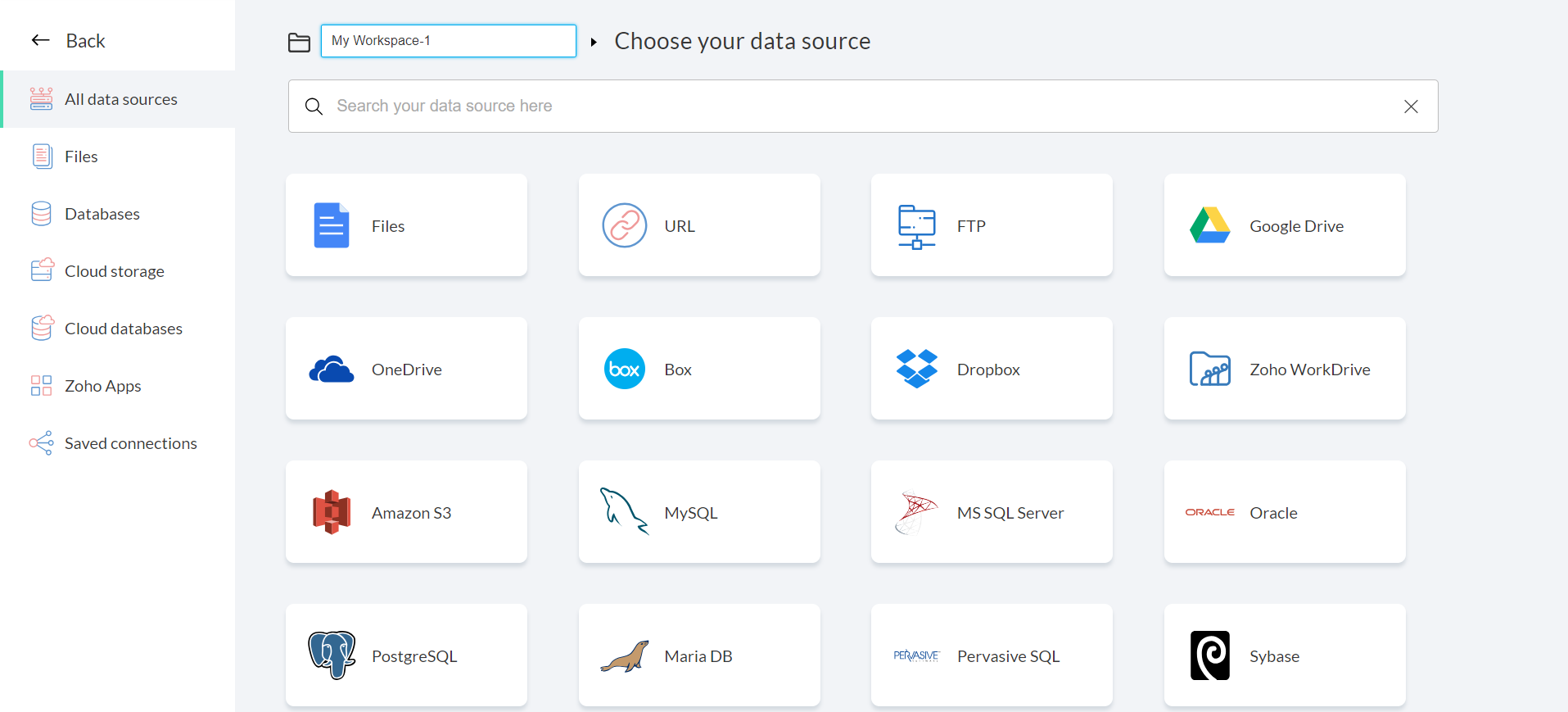The image size is (1568, 712).
Task: Click the Zoho WorkDrive card label
Action: click(x=1309, y=370)
